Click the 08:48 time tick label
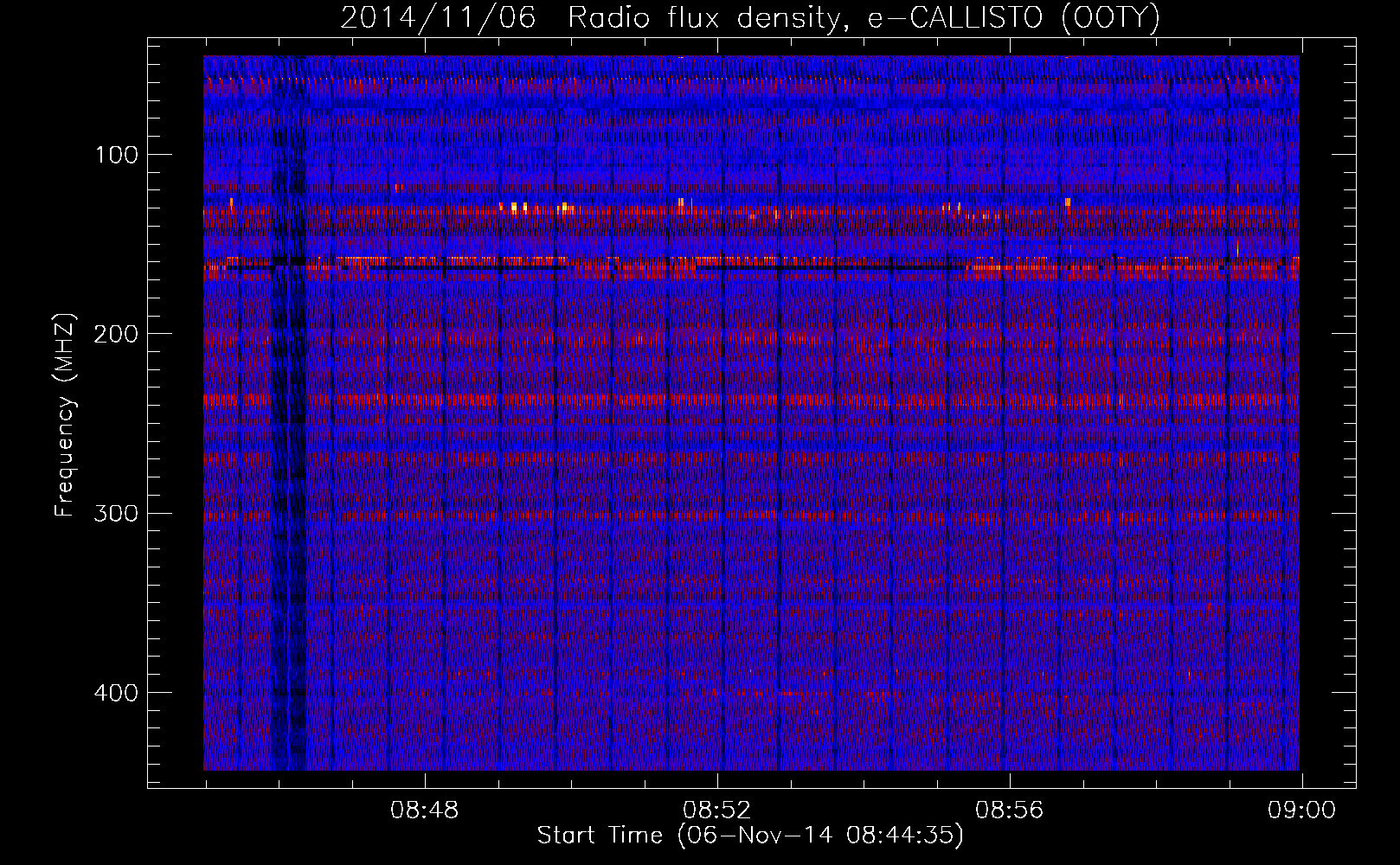Viewport: 1400px width, 865px height. coord(425,811)
